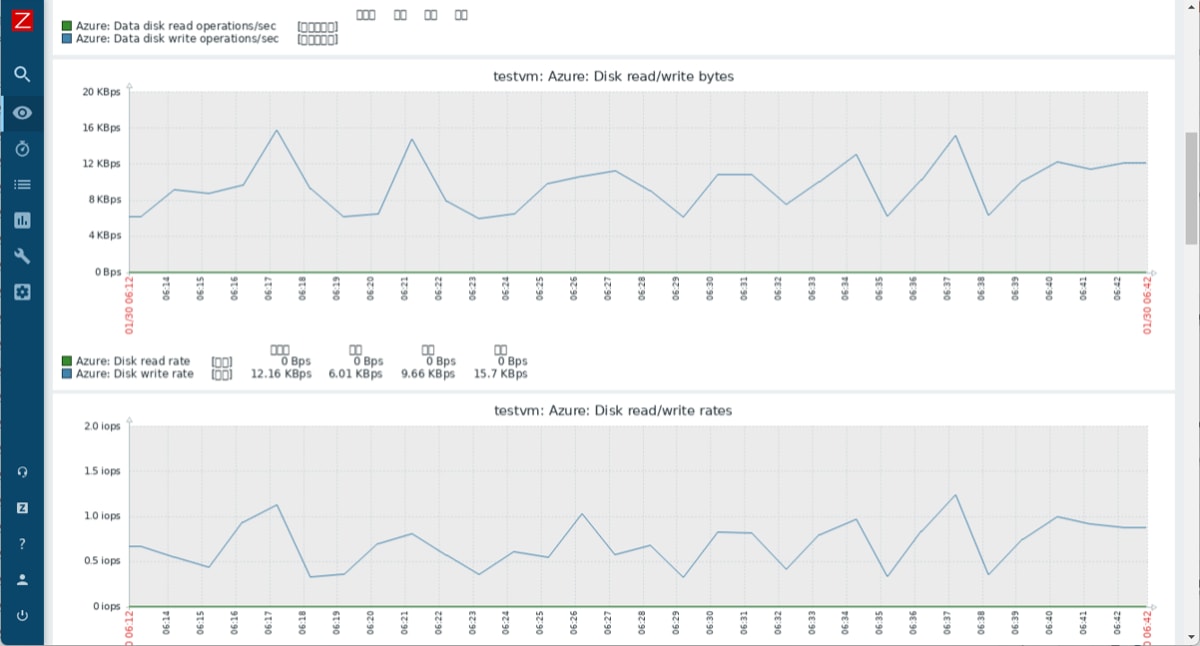Screen dimensions: 1200x646
Task: Open the Administration gear icon
Action: pyautogui.click(x=22, y=292)
